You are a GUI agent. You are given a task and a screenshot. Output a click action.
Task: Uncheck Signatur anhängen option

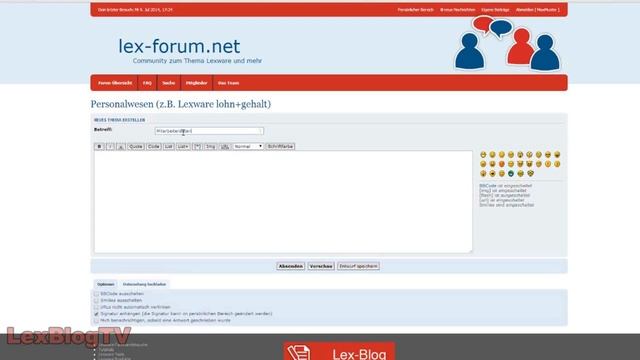(96, 314)
